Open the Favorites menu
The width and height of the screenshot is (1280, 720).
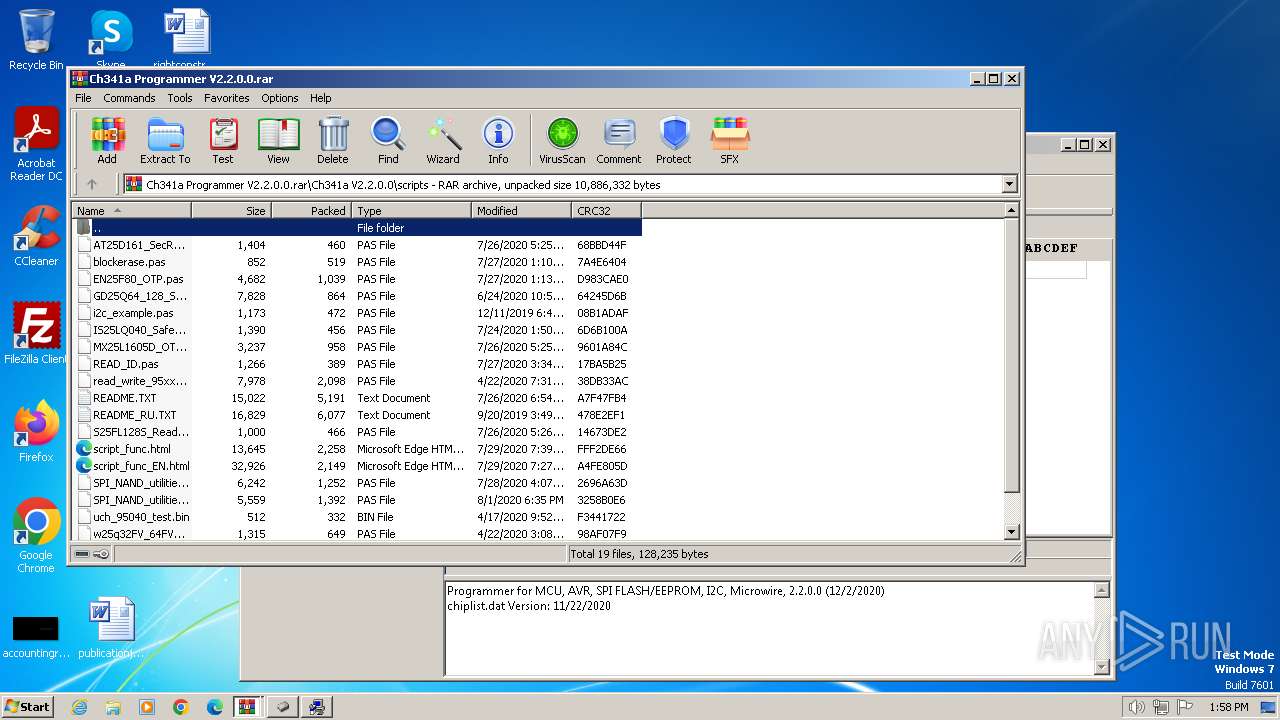tap(227, 98)
